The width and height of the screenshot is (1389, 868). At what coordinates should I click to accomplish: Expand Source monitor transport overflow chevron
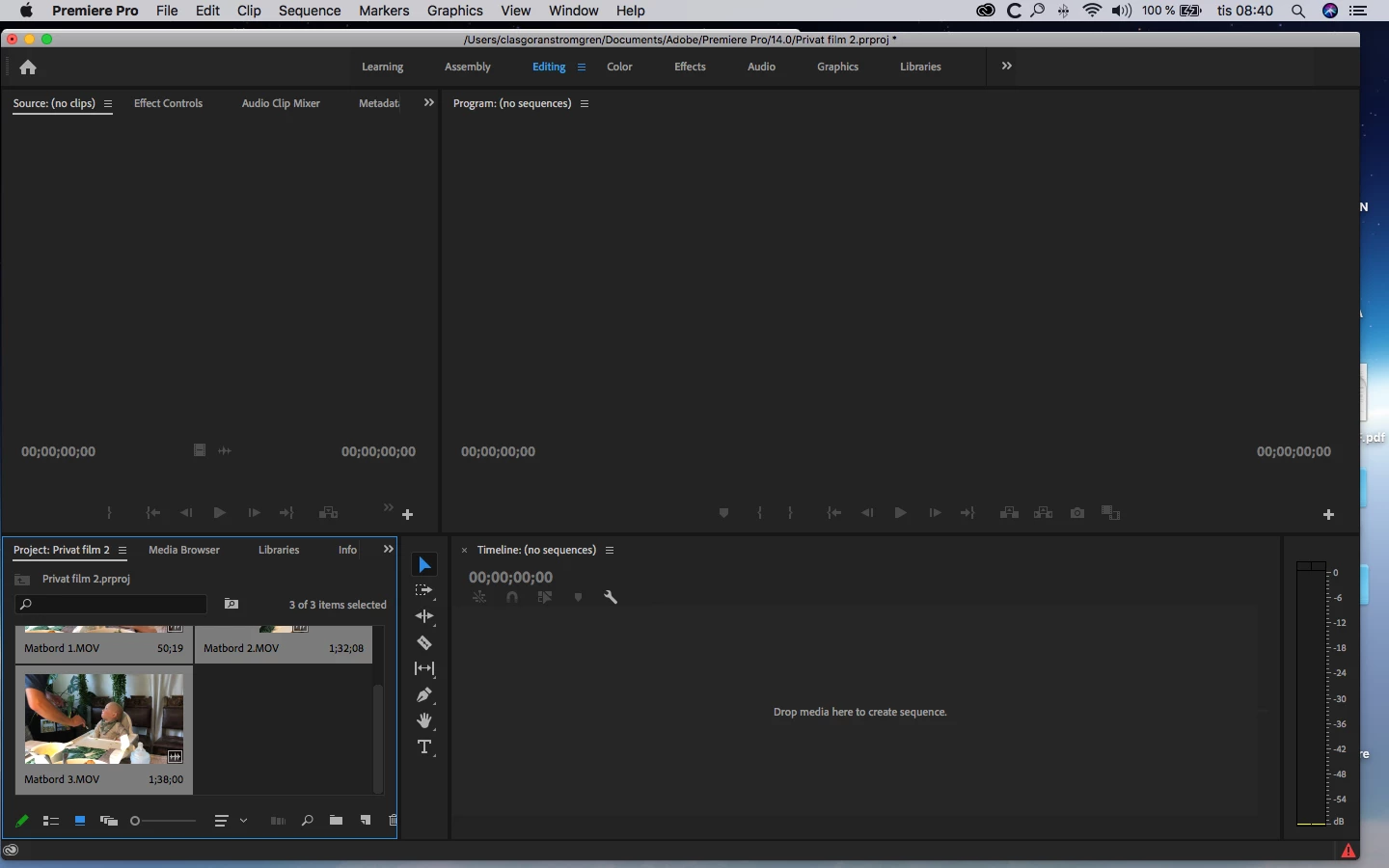pos(389,507)
